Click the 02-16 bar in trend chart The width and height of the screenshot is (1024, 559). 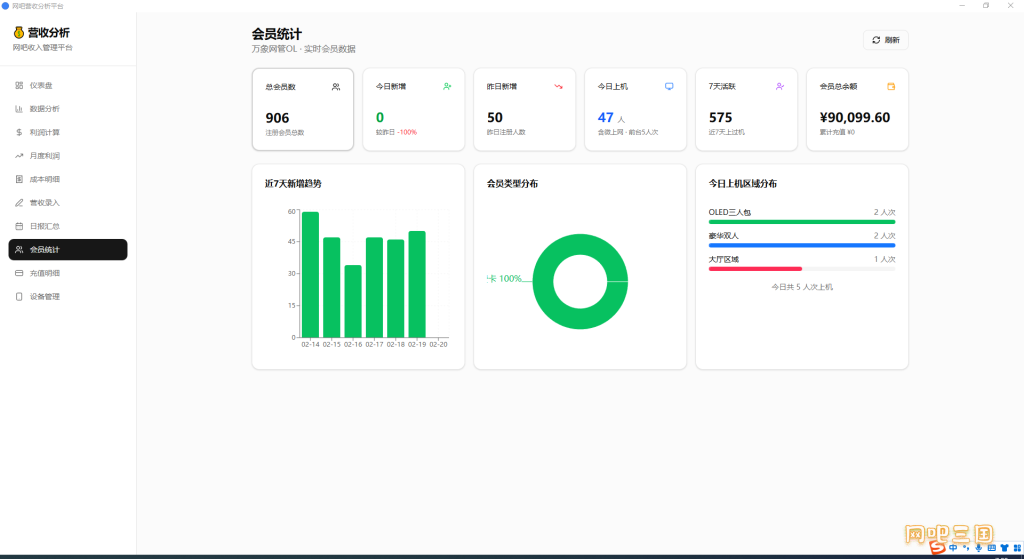(x=353, y=301)
